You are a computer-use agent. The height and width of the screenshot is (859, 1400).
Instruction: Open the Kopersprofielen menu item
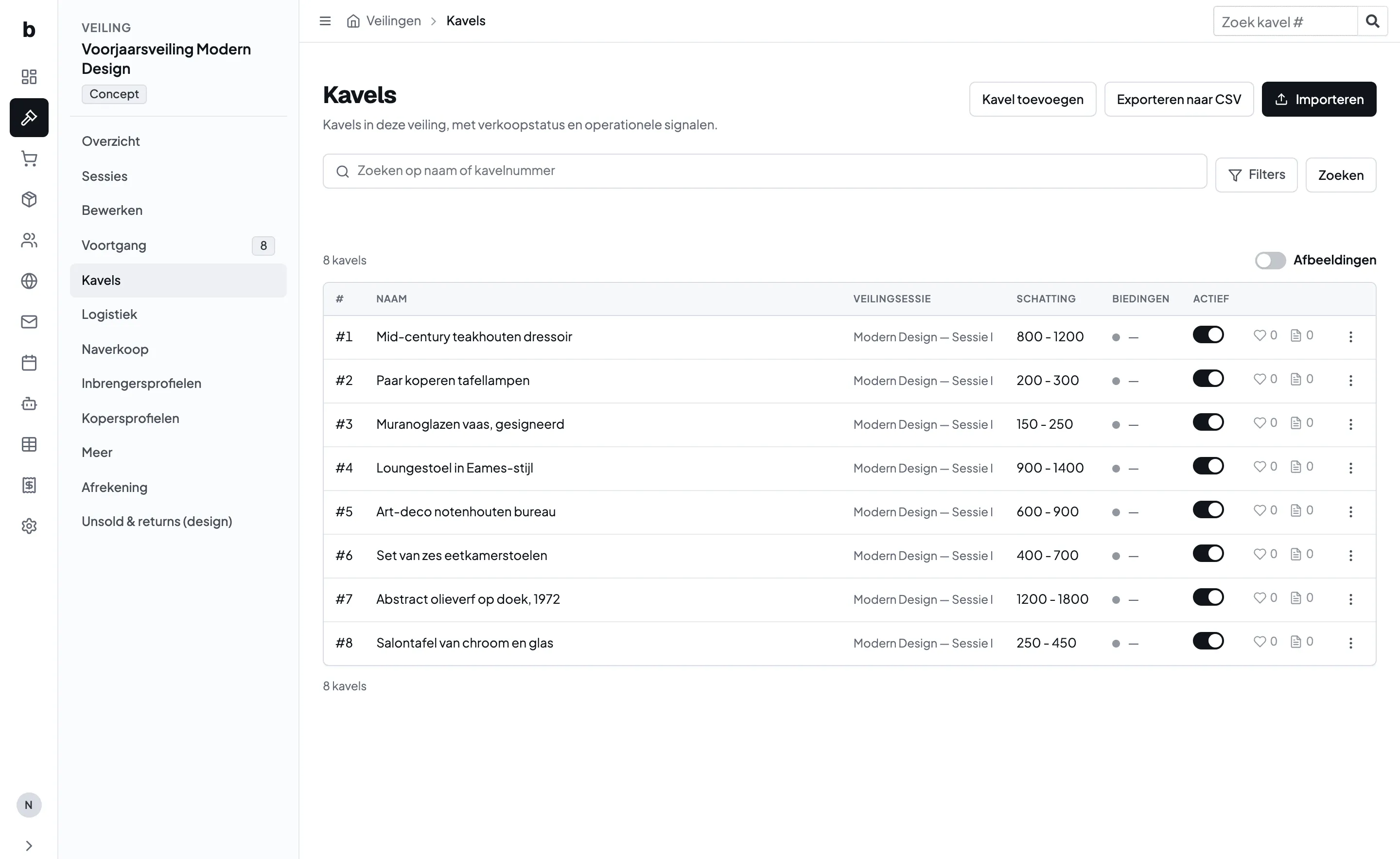178,419
